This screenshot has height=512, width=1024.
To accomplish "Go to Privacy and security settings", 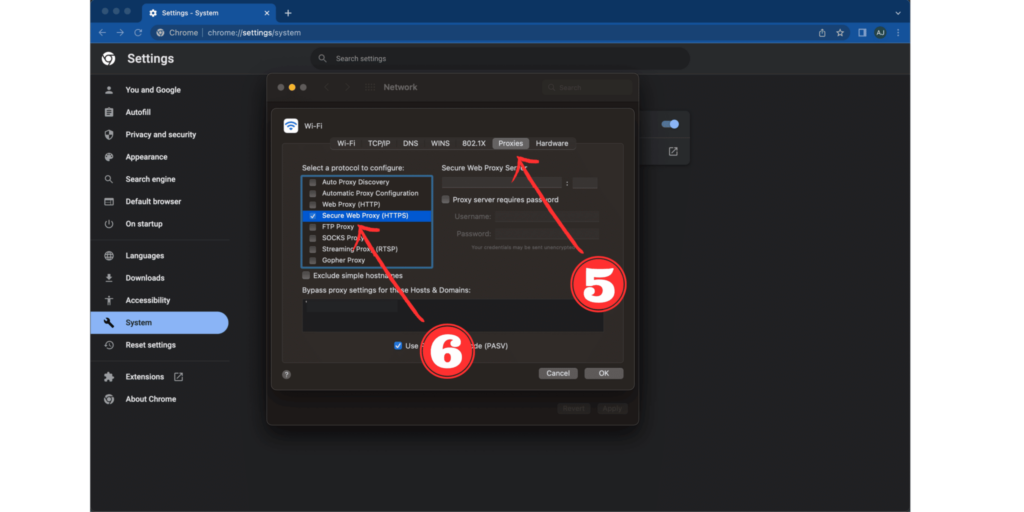I will point(161,135).
